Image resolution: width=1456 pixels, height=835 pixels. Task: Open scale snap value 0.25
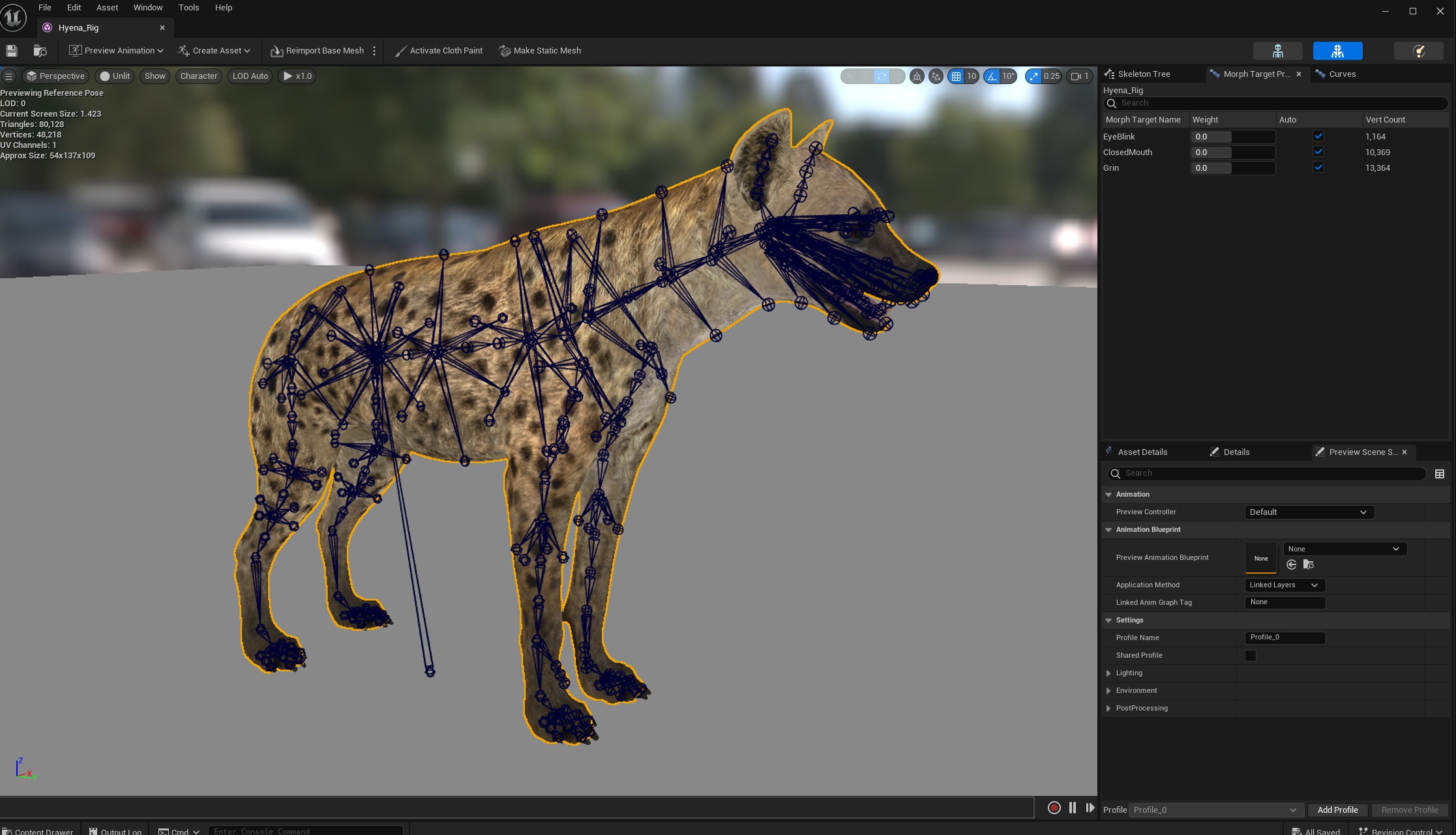1051,76
